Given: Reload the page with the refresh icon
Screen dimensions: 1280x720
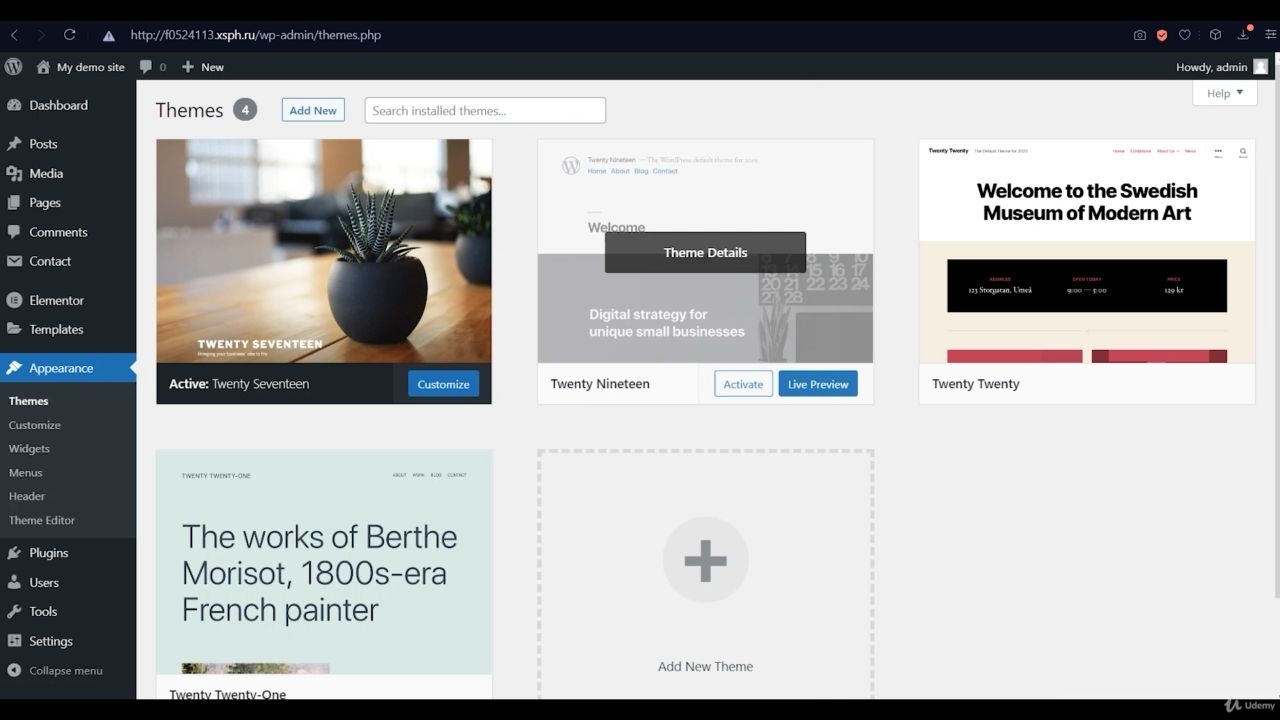Looking at the screenshot, I should pyautogui.click(x=69, y=35).
